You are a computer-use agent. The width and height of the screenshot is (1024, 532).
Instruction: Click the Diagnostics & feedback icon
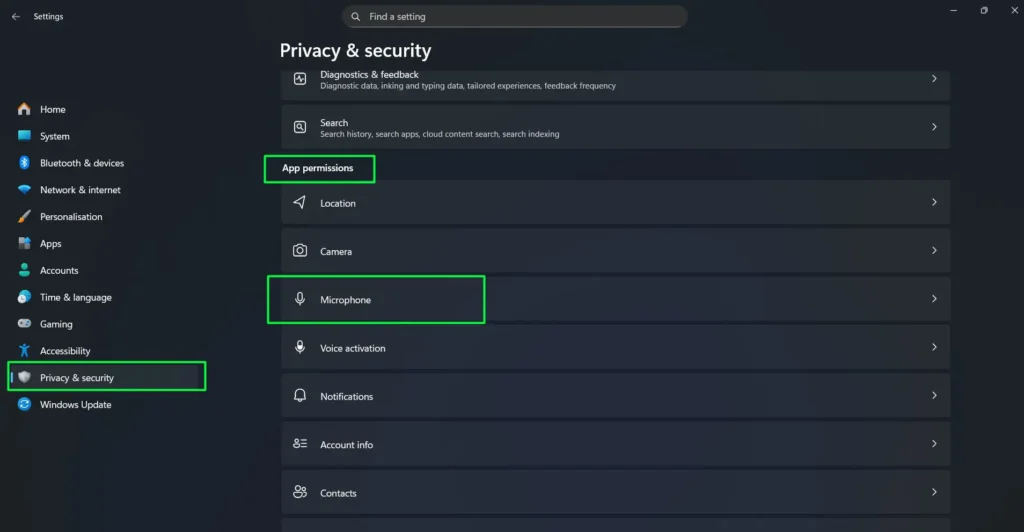[x=300, y=79]
